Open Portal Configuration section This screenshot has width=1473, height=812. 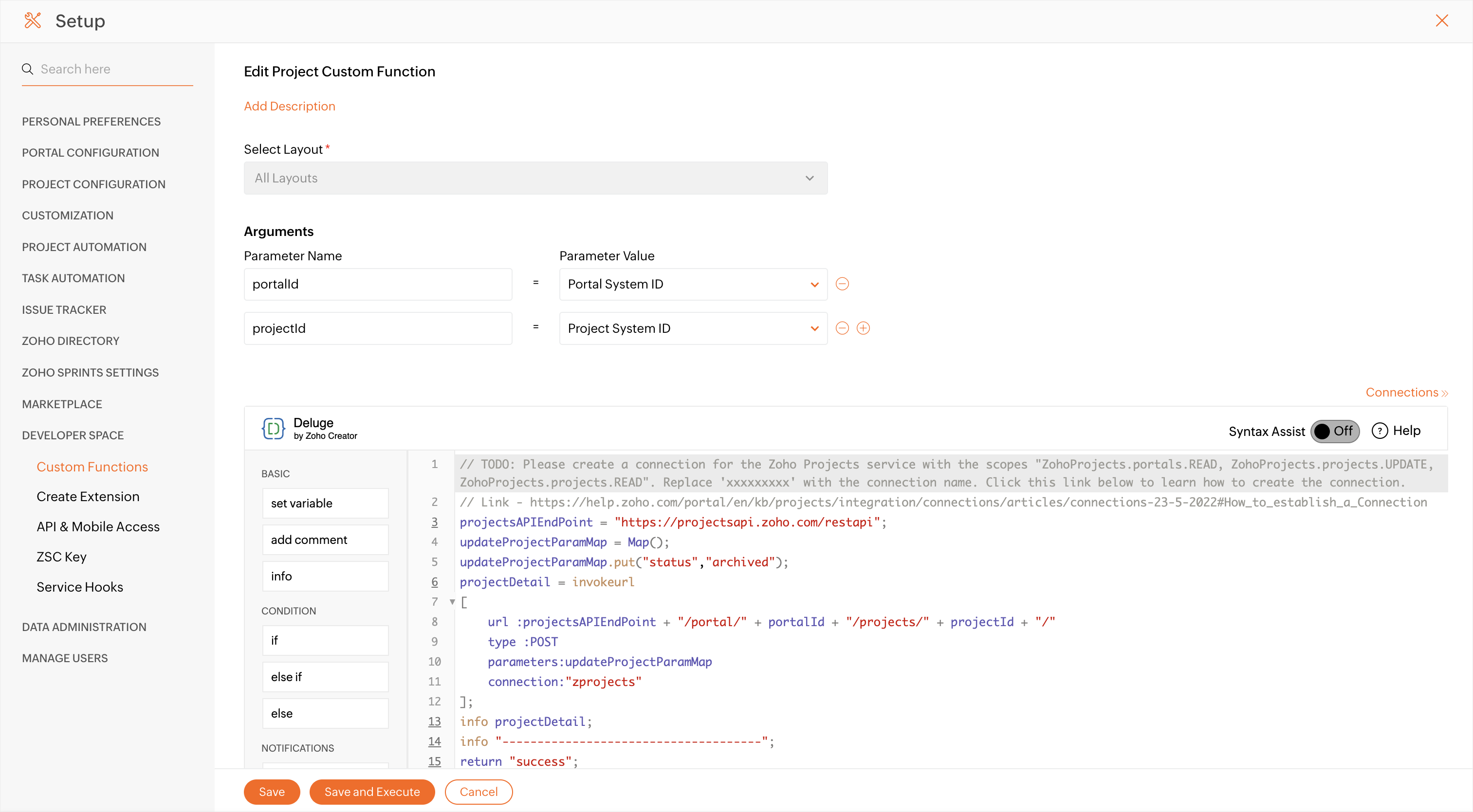[x=91, y=153]
